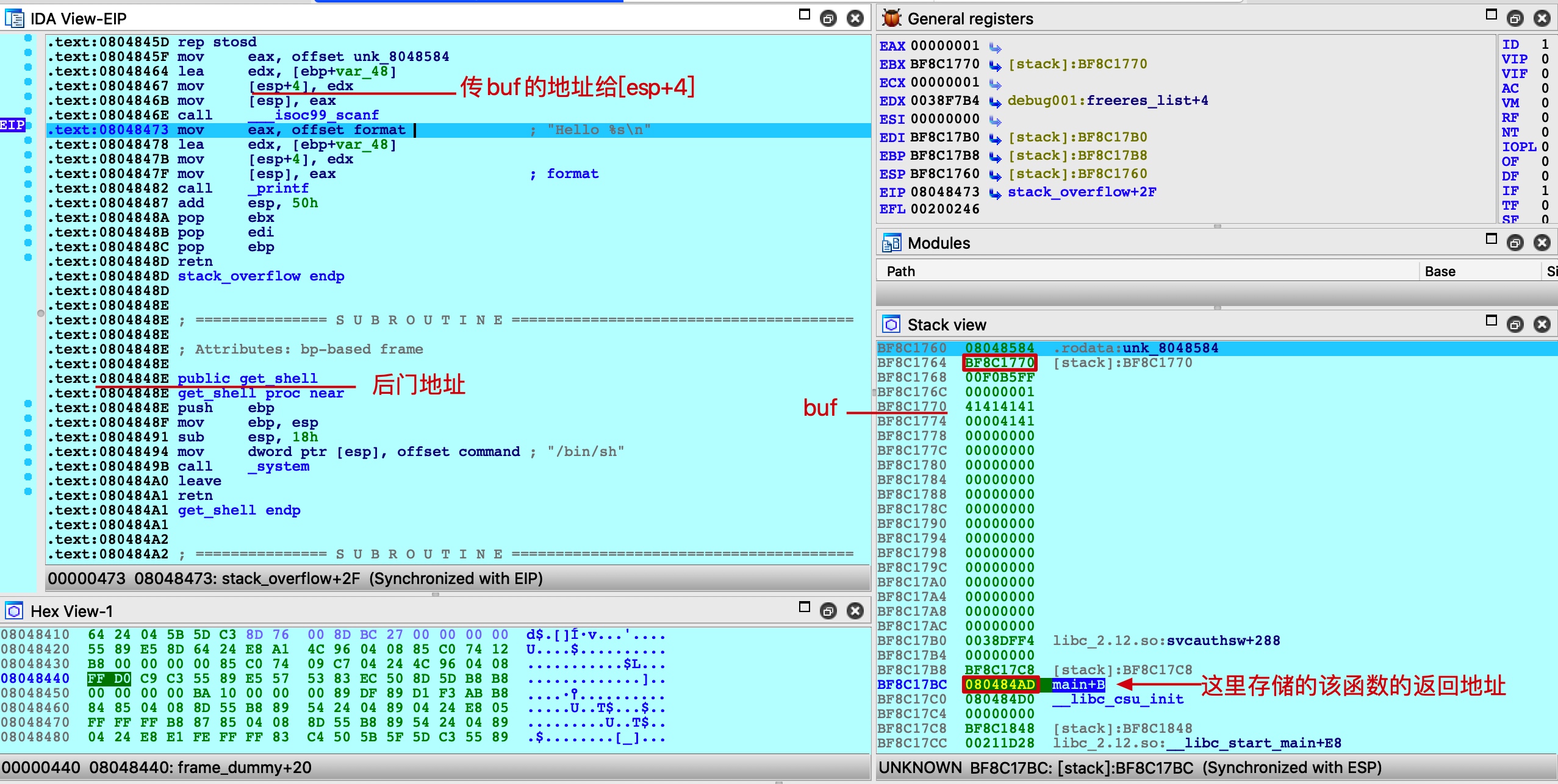
Task: Jump to EAX register value arrow
Action: point(995,47)
